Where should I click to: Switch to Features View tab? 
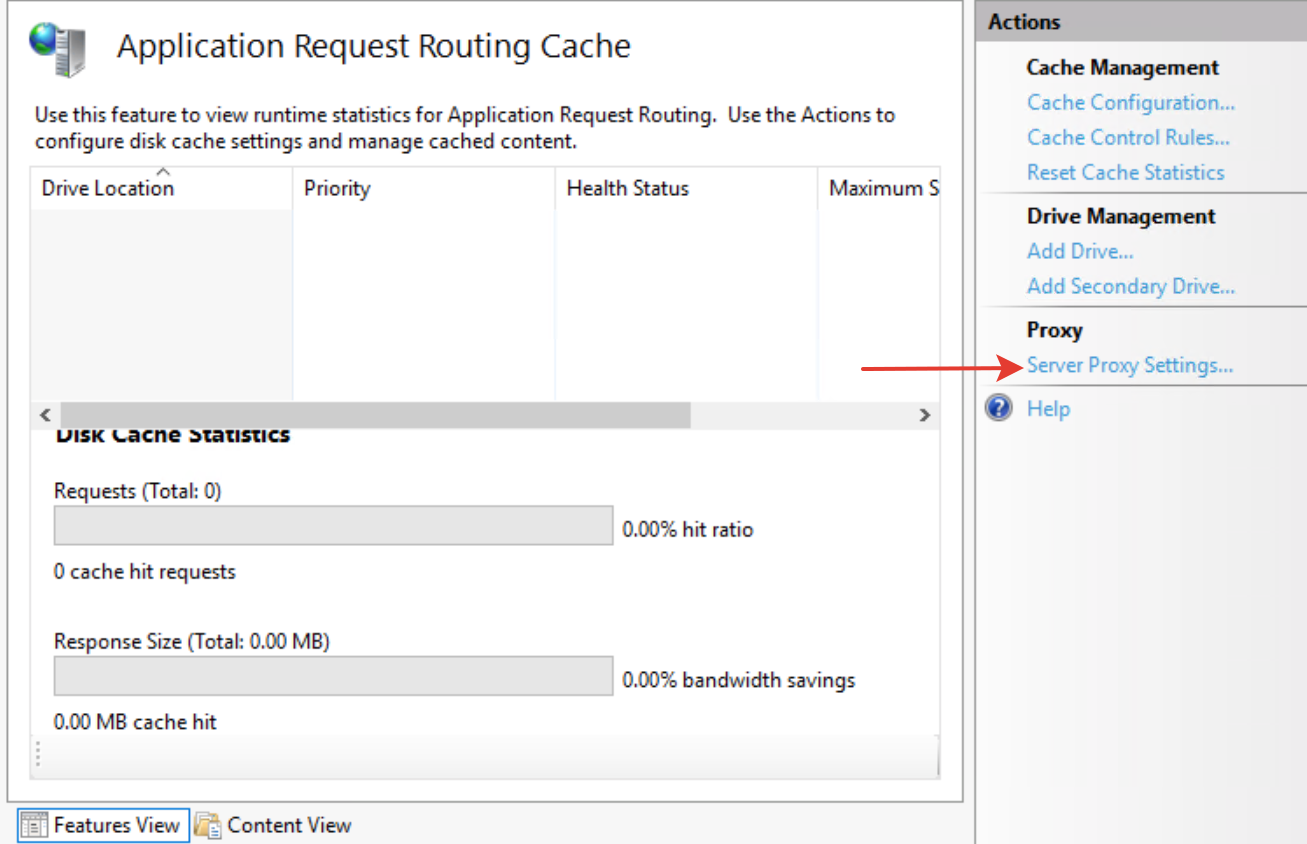click(x=103, y=825)
